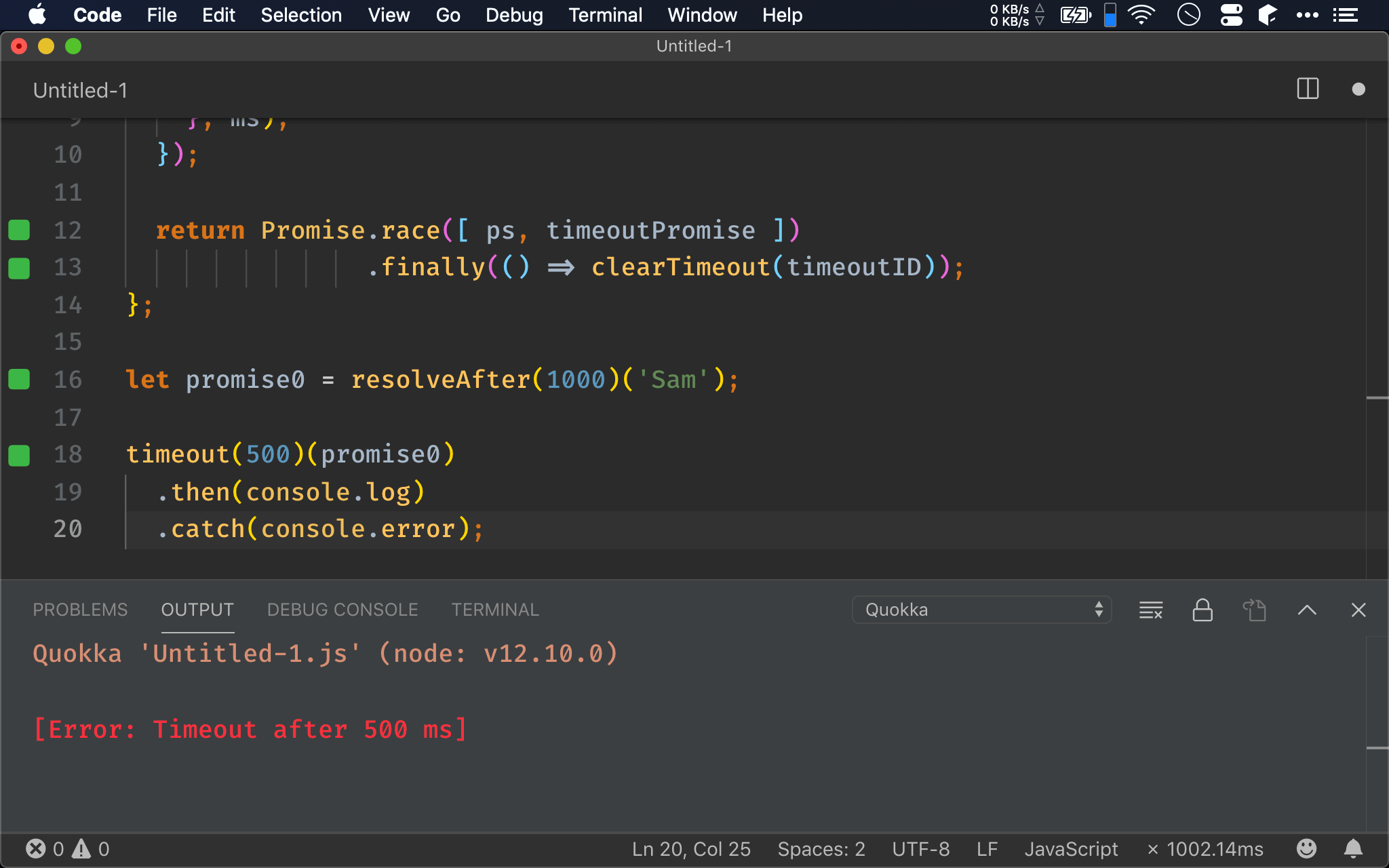Change file encoding UTF-8
This screenshot has width=1389, height=868.
[x=920, y=849]
